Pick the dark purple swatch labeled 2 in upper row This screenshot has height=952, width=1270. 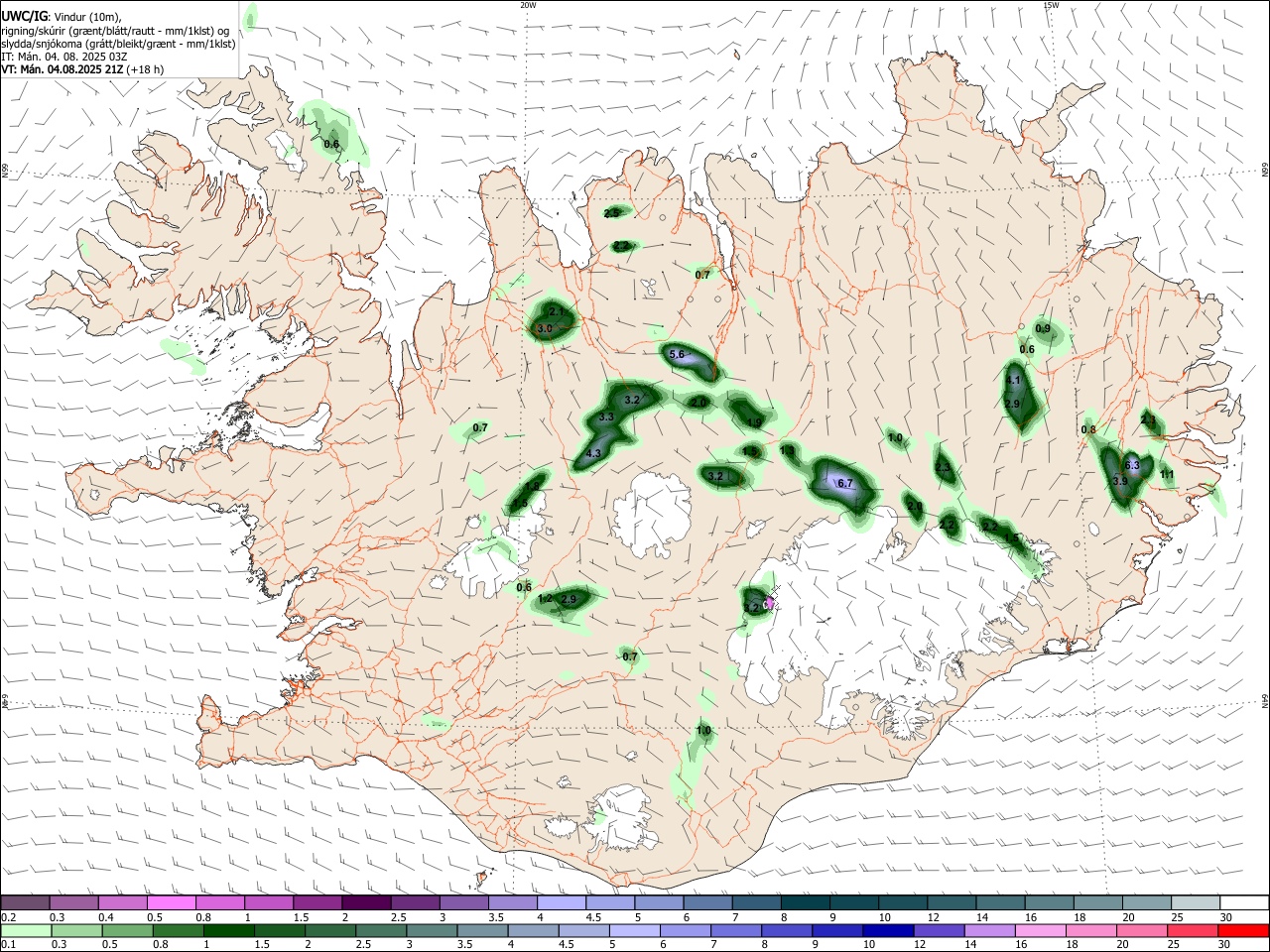[366, 902]
